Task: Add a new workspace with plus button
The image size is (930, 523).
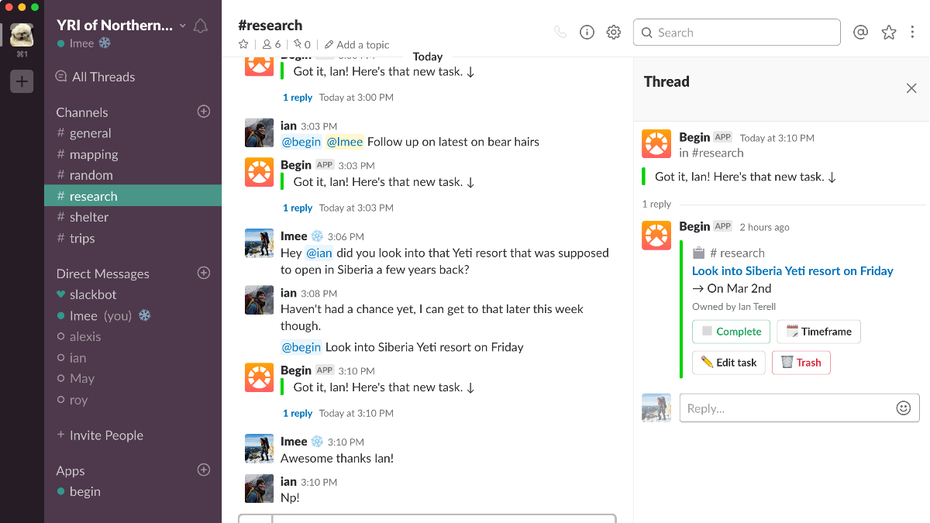Action: click(22, 81)
